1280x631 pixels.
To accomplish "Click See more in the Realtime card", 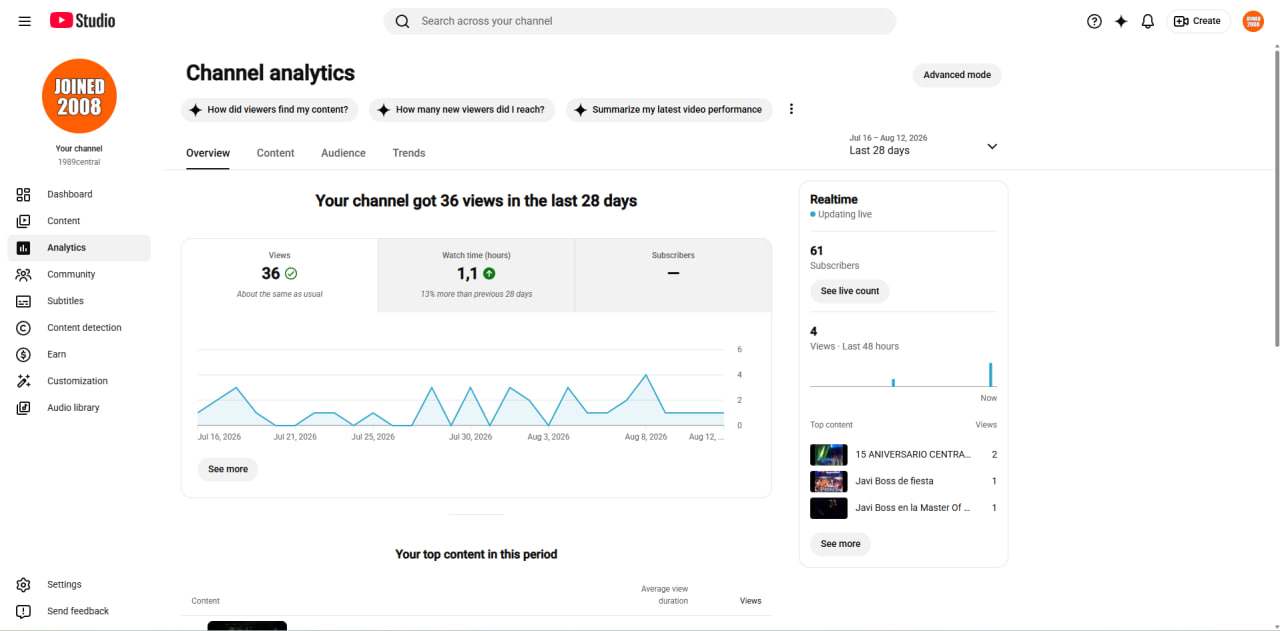I will tap(840, 544).
